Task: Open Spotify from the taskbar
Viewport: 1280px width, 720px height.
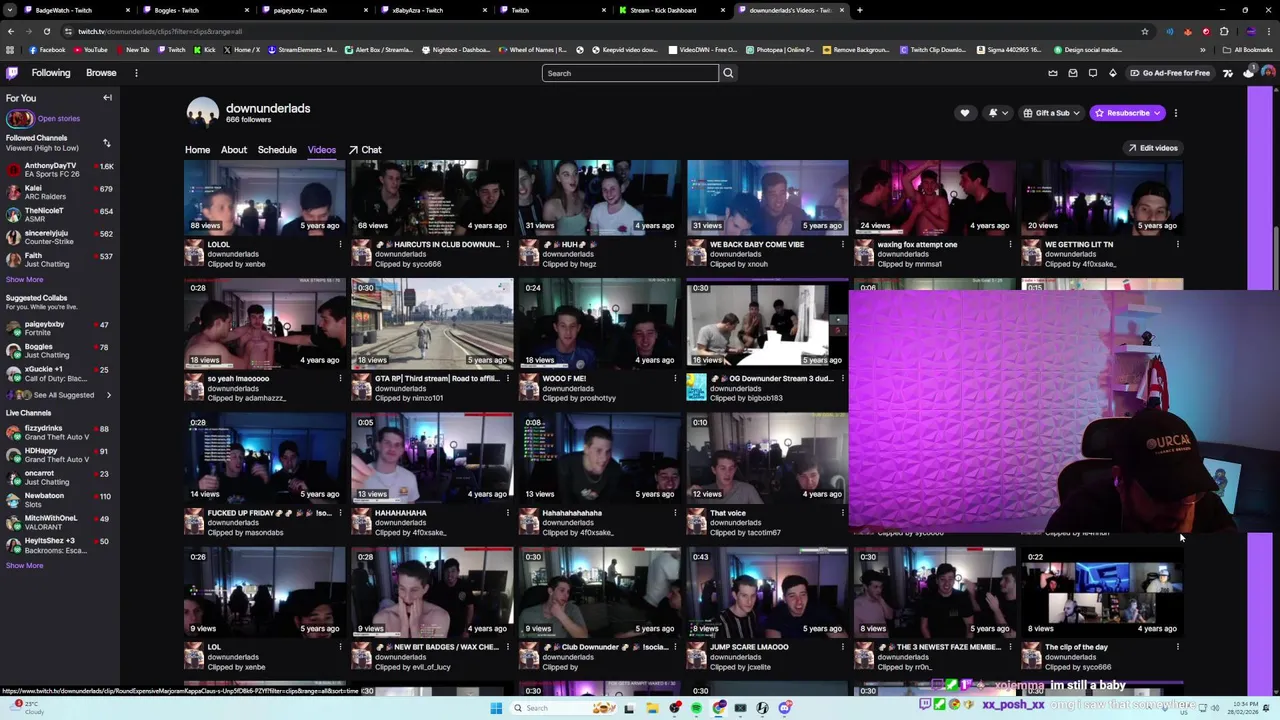Action: click(697, 708)
